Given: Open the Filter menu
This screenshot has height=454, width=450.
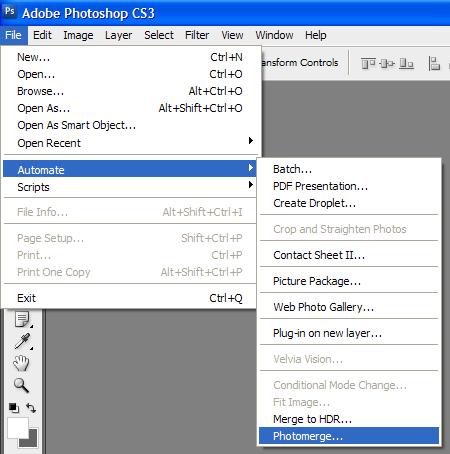Looking at the screenshot, I should [x=197, y=35].
